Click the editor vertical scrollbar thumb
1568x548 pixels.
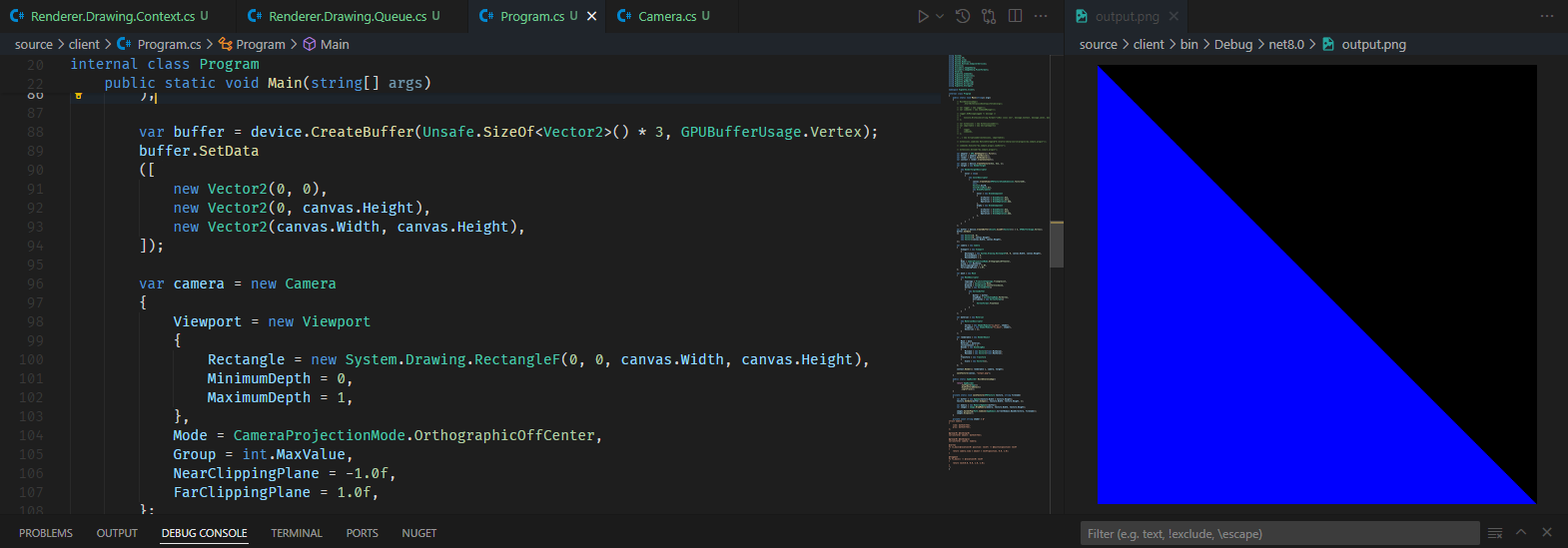[x=1057, y=244]
